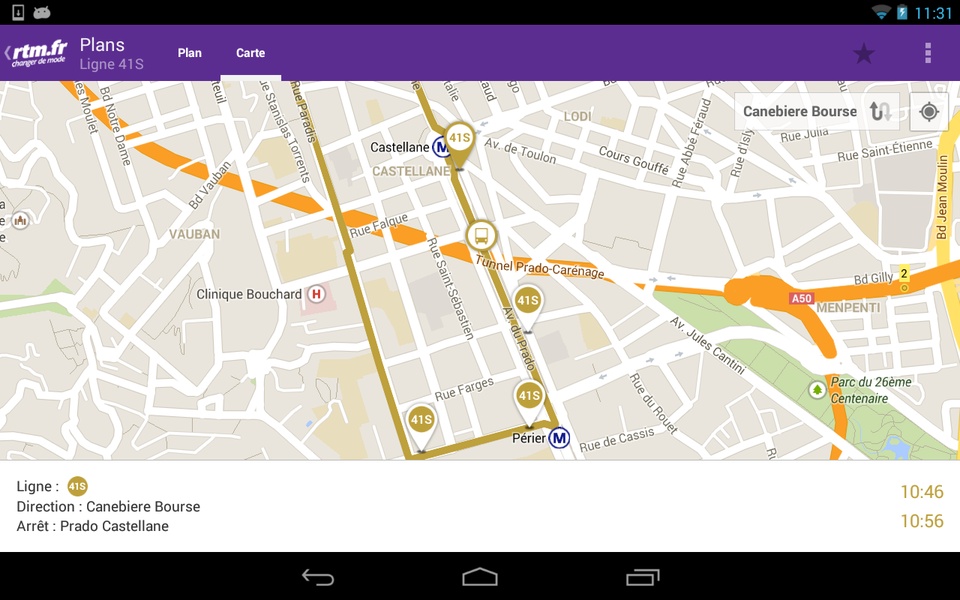This screenshot has height=600, width=960.
Task: Open the three-dot overflow menu
Action: tap(928, 53)
